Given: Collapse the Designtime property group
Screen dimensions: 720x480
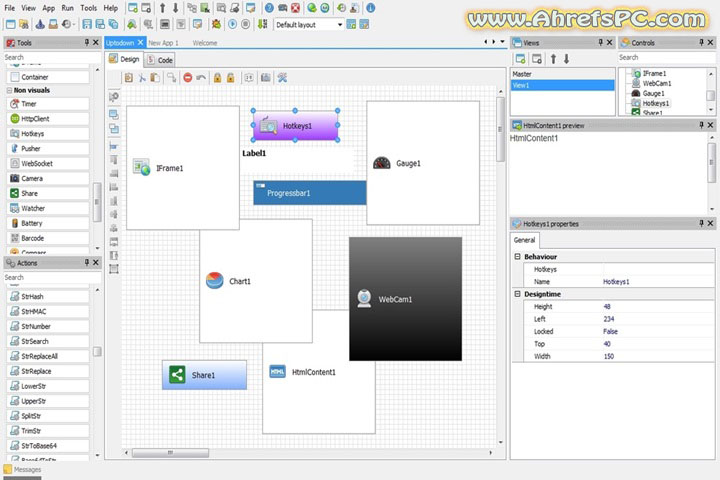Looking at the screenshot, I should tap(518, 294).
